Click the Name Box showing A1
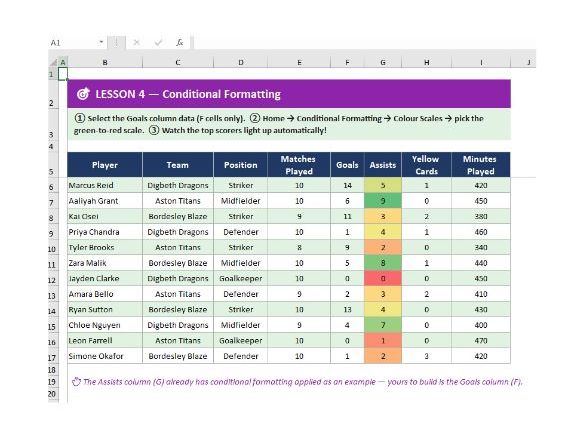This screenshot has width=565, height=424. click(73, 43)
